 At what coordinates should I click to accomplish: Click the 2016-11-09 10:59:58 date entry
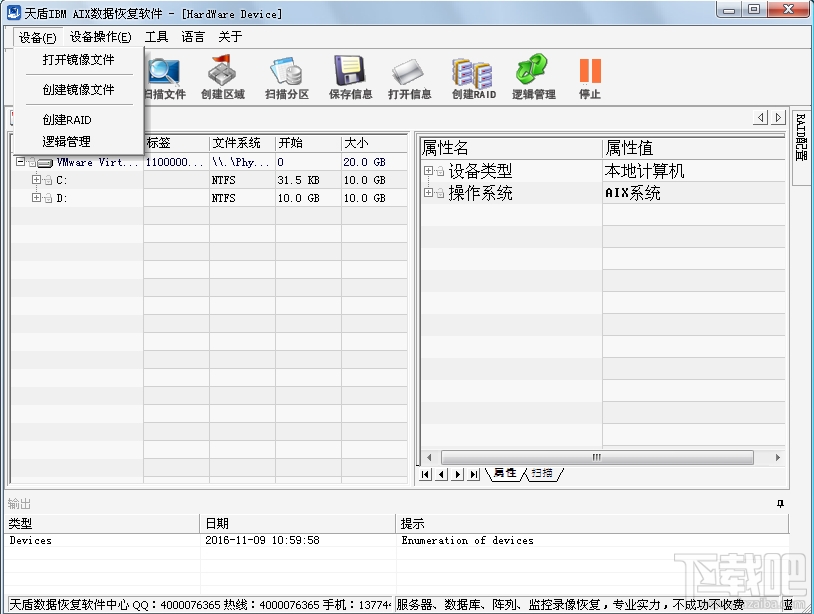pyautogui.click(x=262, y=540)
